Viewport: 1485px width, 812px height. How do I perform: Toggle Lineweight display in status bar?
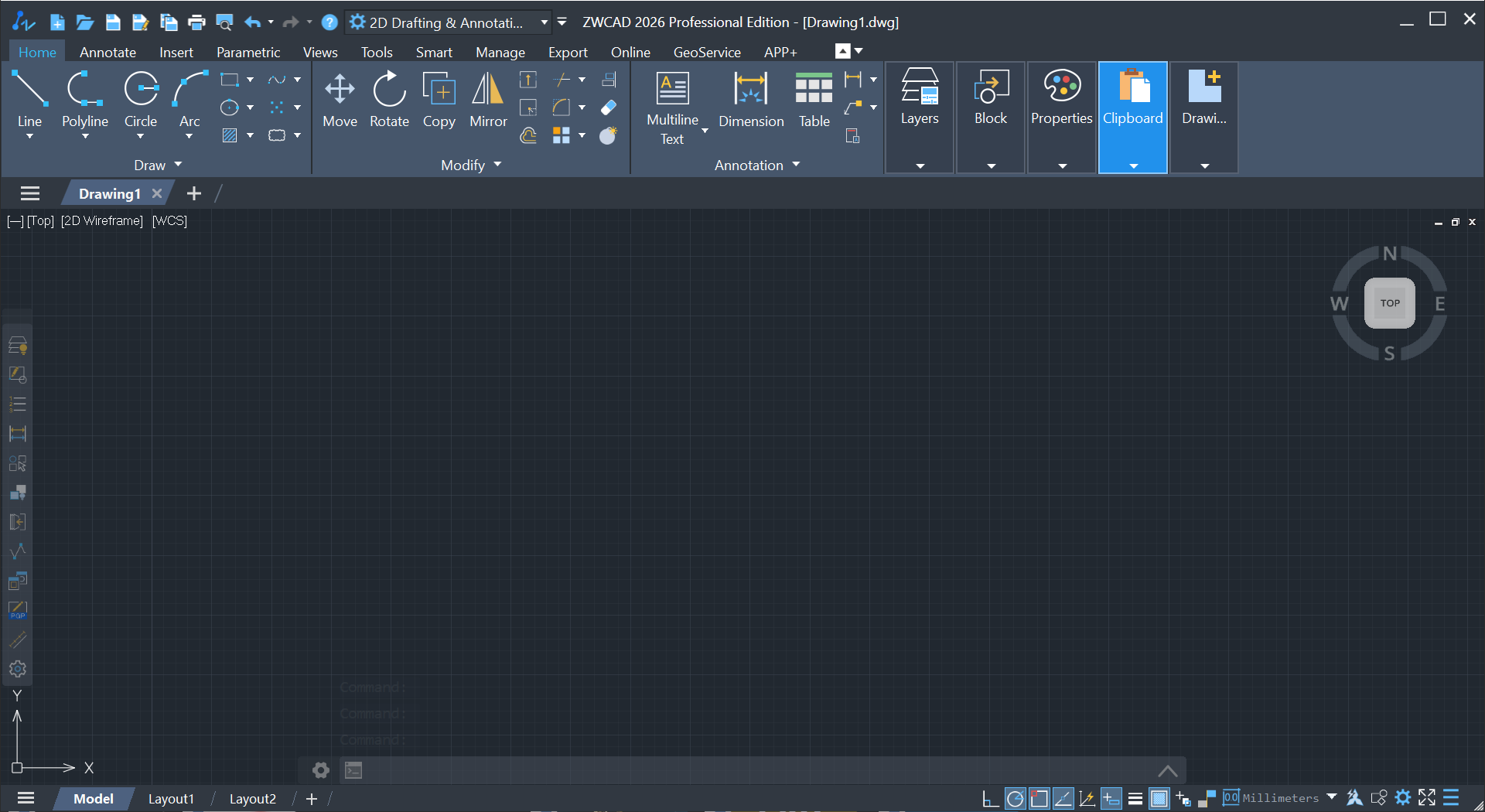click(1135, 798)
